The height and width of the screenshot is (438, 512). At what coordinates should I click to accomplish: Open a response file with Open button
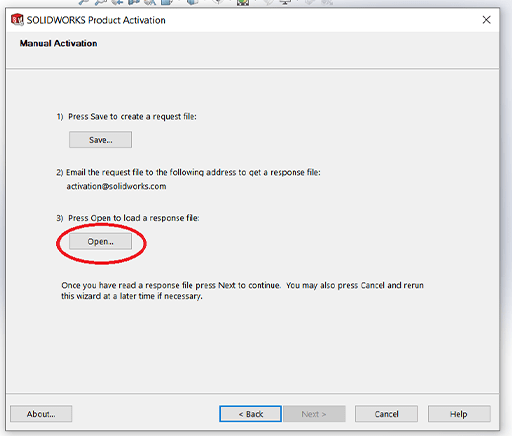click(100, 241)
